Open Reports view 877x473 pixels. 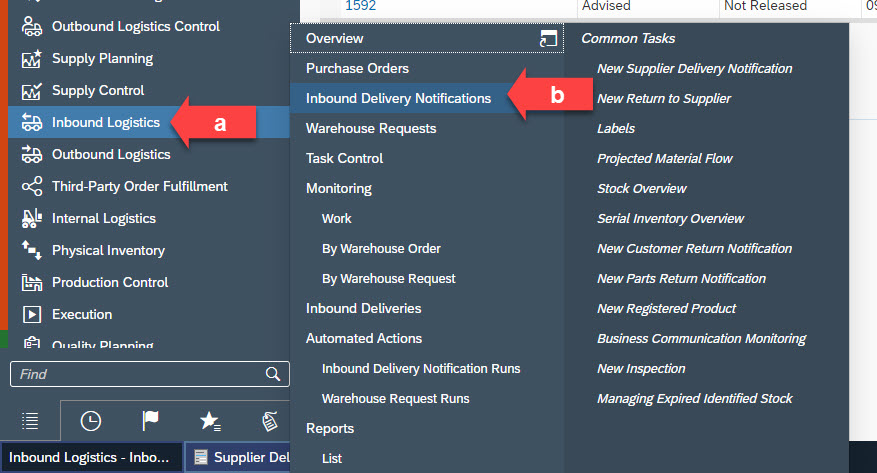330,429
